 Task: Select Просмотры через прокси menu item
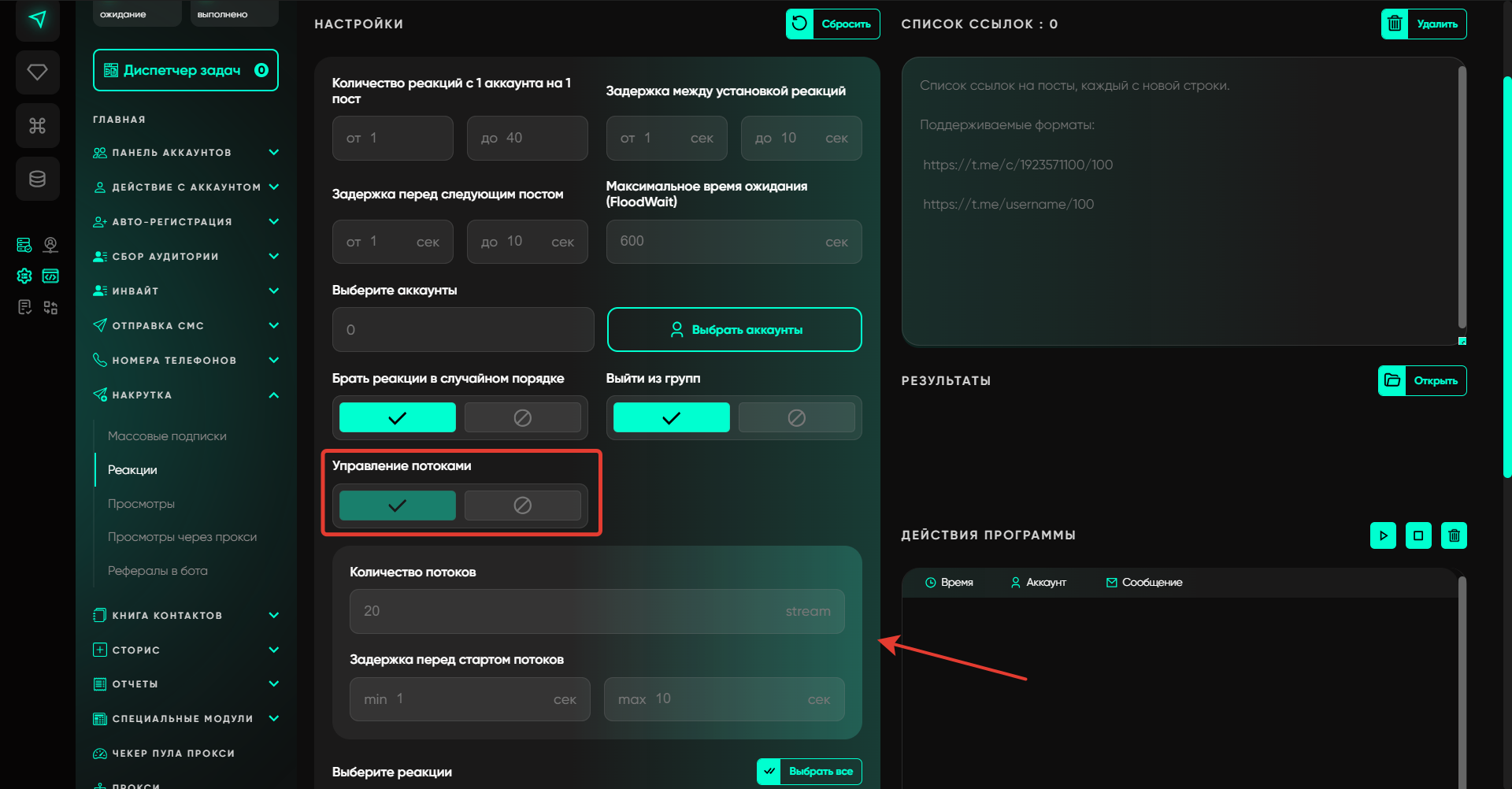tap(182, 537)
